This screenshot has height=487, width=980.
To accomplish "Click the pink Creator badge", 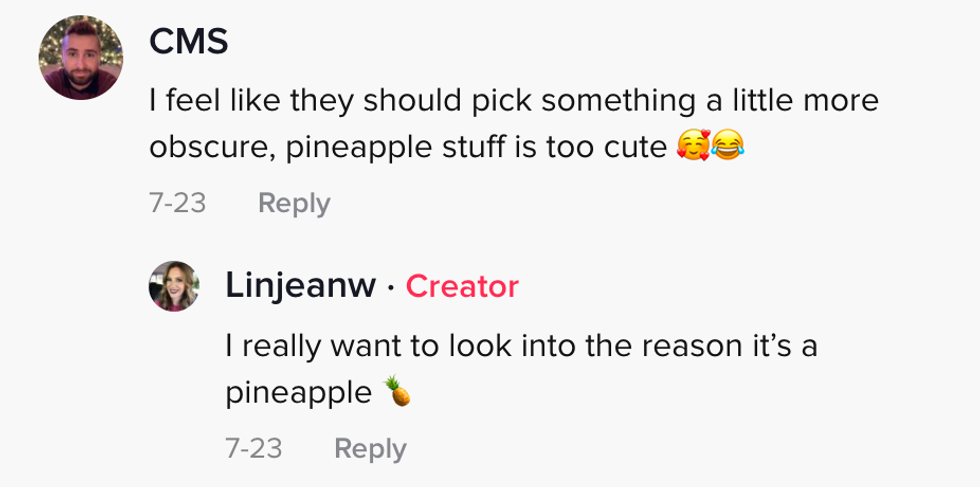I will tap(462, 286).
